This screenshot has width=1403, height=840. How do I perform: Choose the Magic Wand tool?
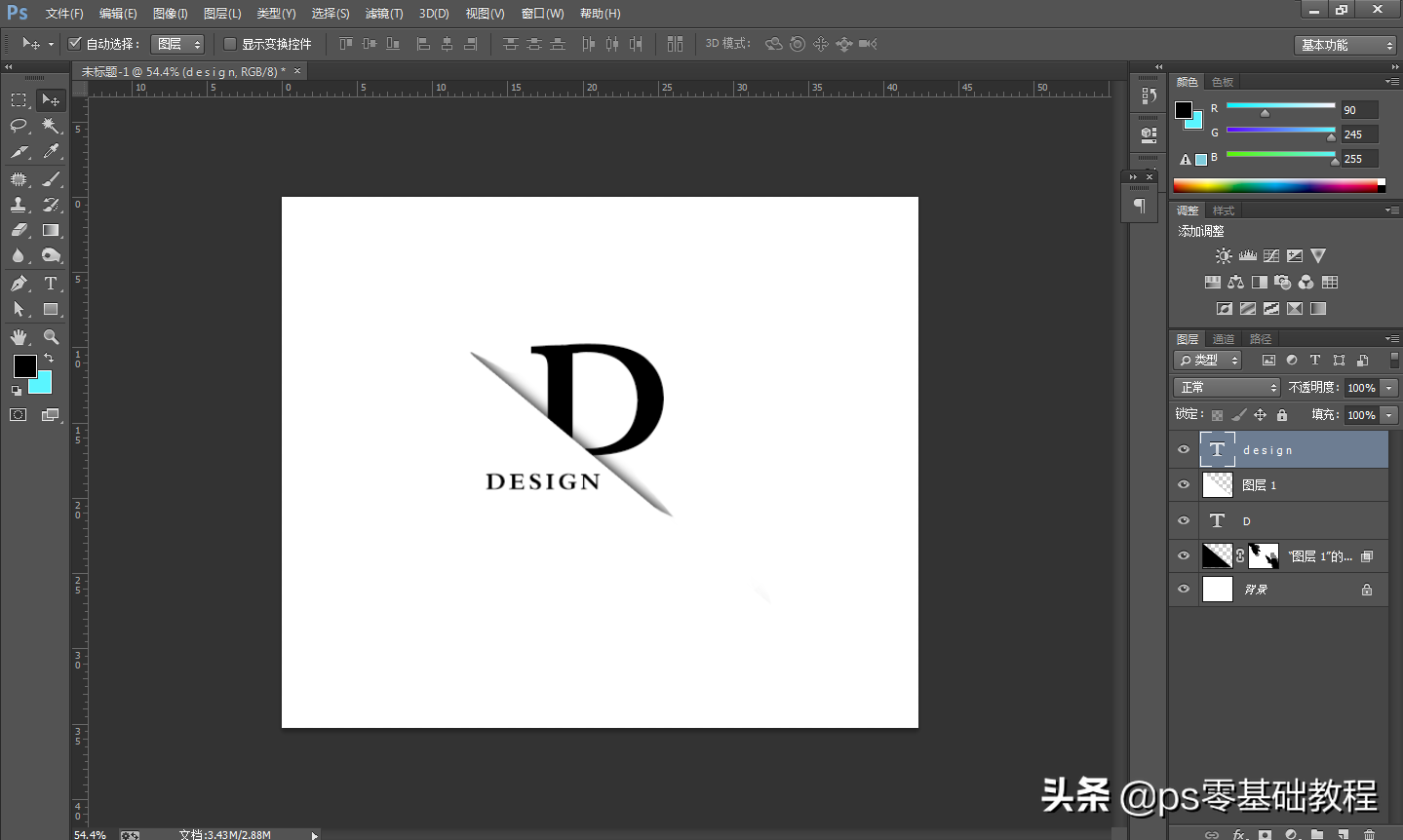pos(51,125)
